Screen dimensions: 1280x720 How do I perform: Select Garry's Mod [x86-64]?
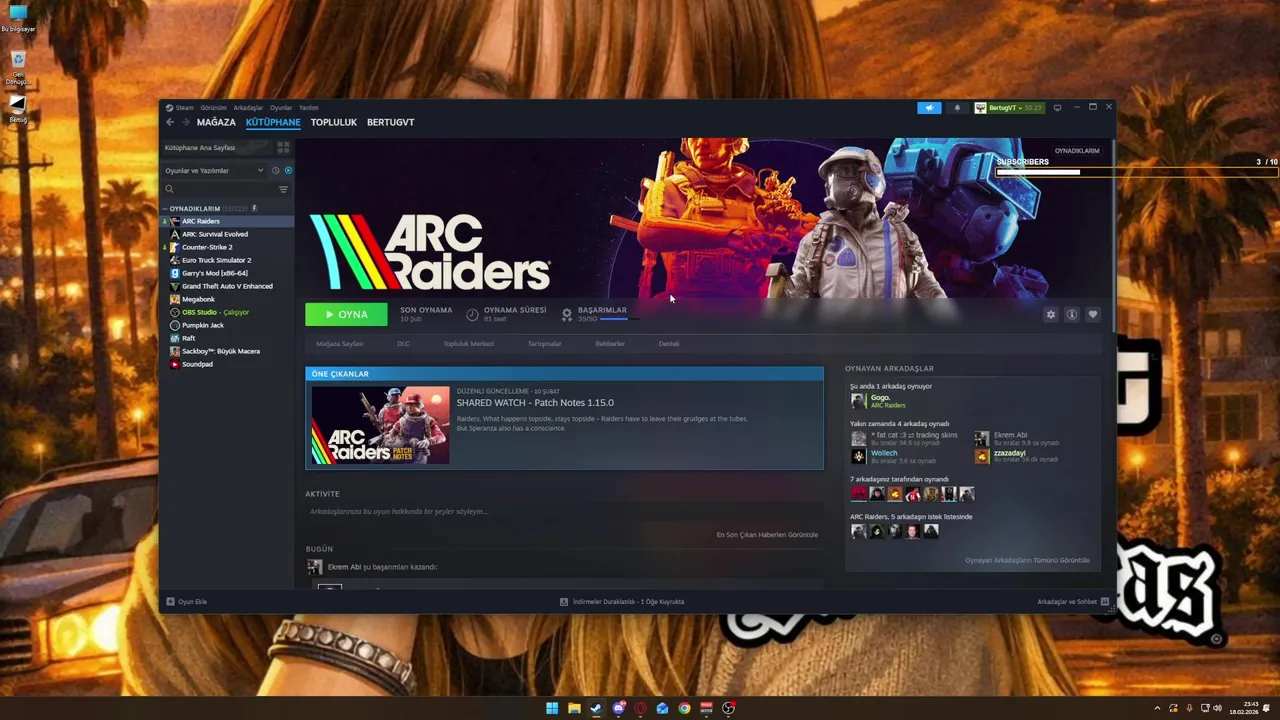tap(227, 273)
